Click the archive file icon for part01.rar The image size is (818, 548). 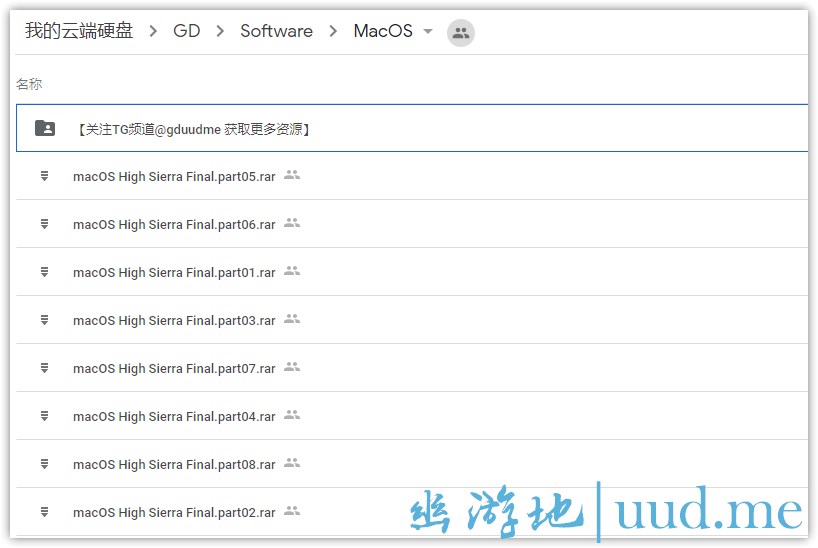(x=45, y=272)
